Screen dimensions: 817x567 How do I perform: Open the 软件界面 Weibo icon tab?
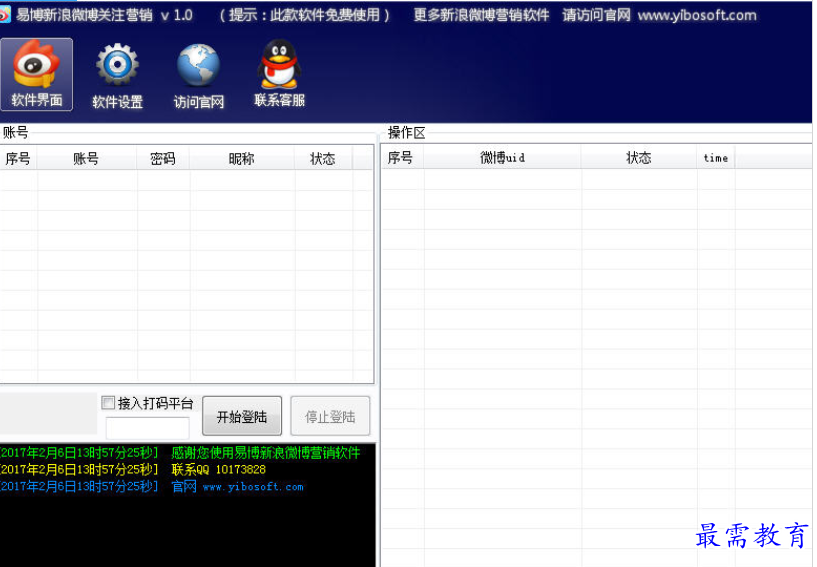[36, 74]
